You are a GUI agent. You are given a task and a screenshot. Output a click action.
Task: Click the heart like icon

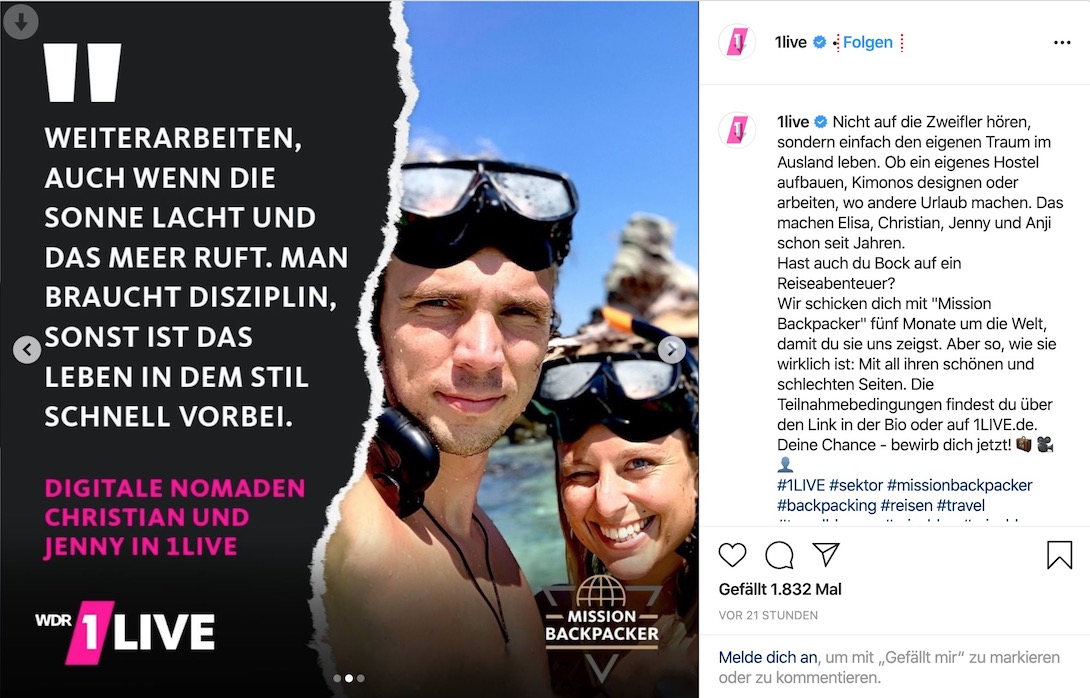(732, 555)
